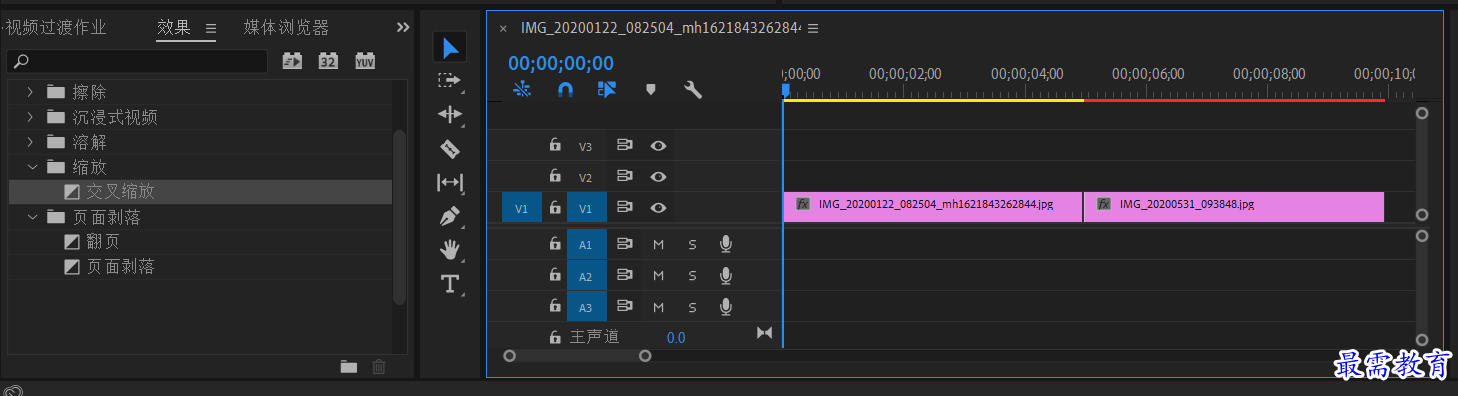Click the V1 source patching button
Image resolution: width=1458 pixels, height=396 pixels.
[x=522, y=208]
